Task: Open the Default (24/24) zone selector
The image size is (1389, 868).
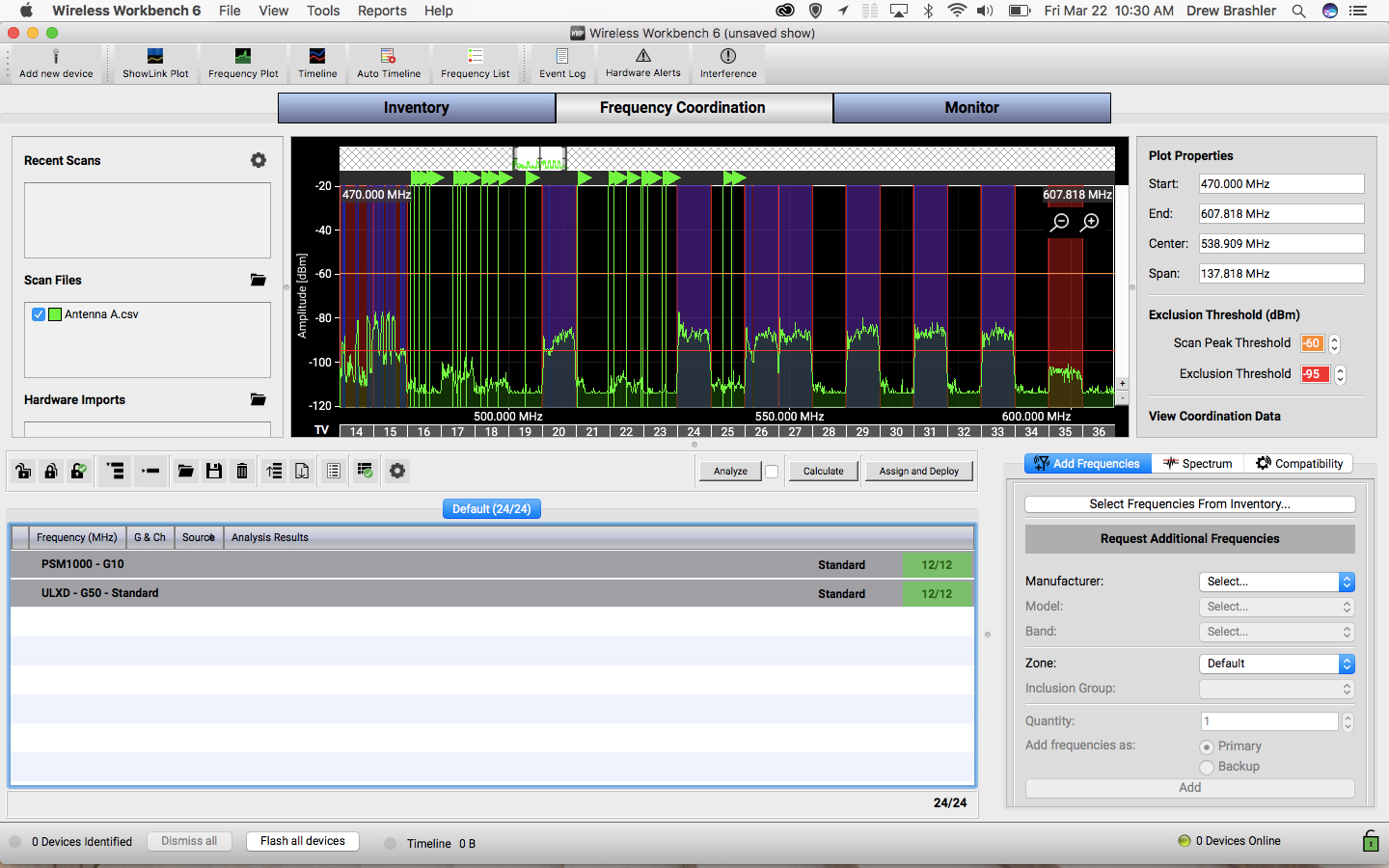Action: [x=491, y=508]
